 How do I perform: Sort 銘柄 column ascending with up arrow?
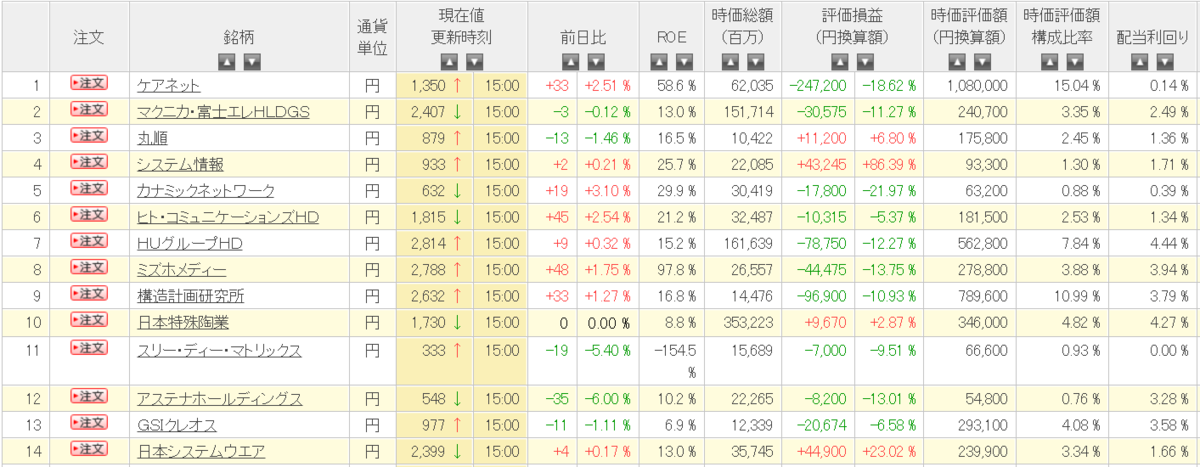click(226, 62)
